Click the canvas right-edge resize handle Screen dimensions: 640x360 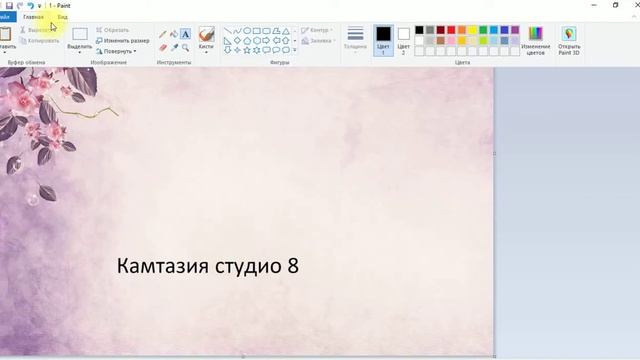[494, 153]
